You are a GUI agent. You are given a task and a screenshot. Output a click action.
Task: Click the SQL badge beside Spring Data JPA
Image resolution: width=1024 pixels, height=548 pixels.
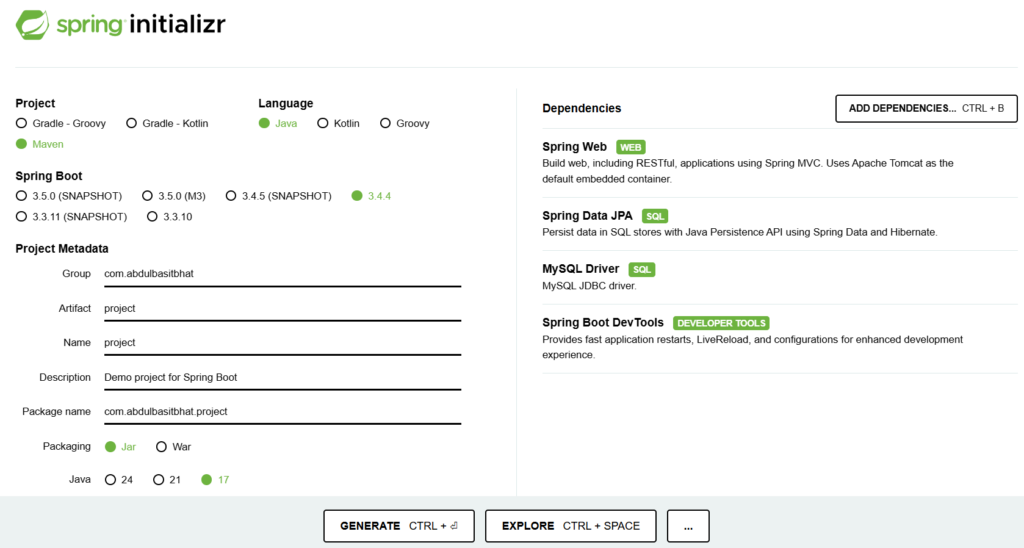(x=654, y=216)
